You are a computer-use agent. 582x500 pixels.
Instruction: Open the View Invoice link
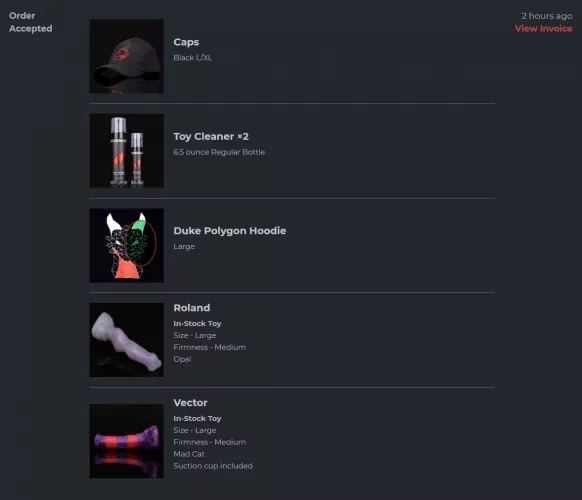click(543, 29)
